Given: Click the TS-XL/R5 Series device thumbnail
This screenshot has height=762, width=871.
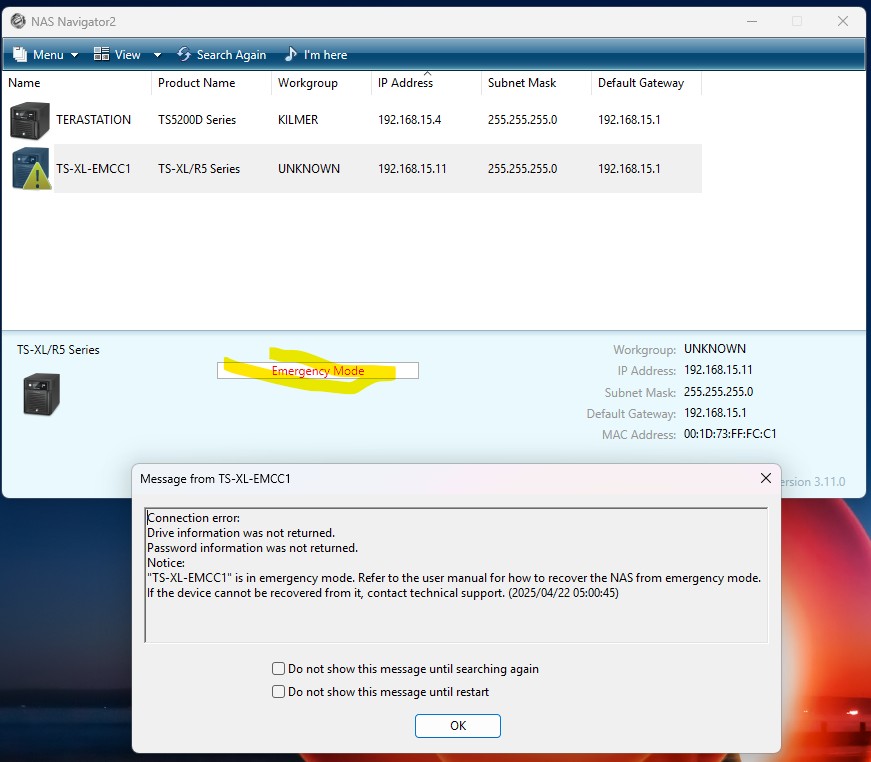Looking at the screenshot, I should click(42, 394).
